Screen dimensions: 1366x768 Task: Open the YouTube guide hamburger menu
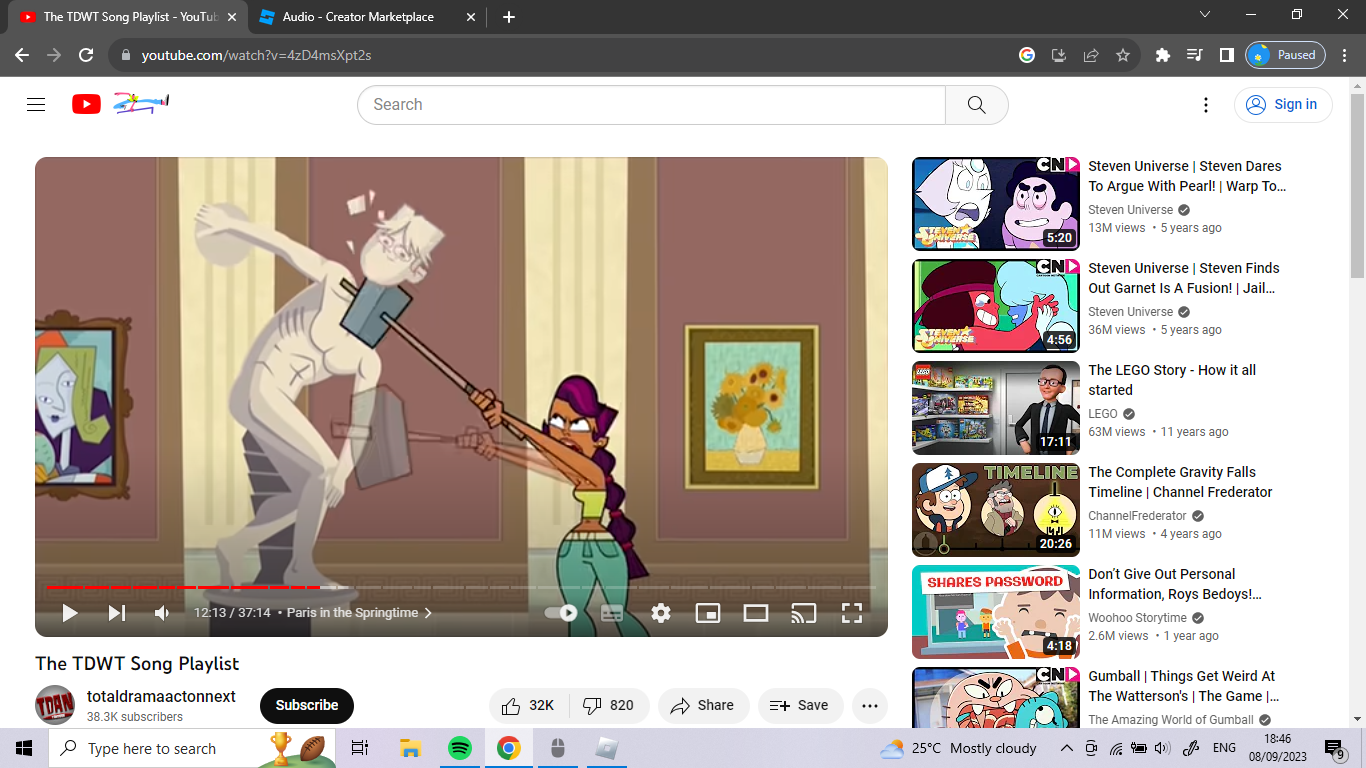pyautogui.click(x=36, y=104)
